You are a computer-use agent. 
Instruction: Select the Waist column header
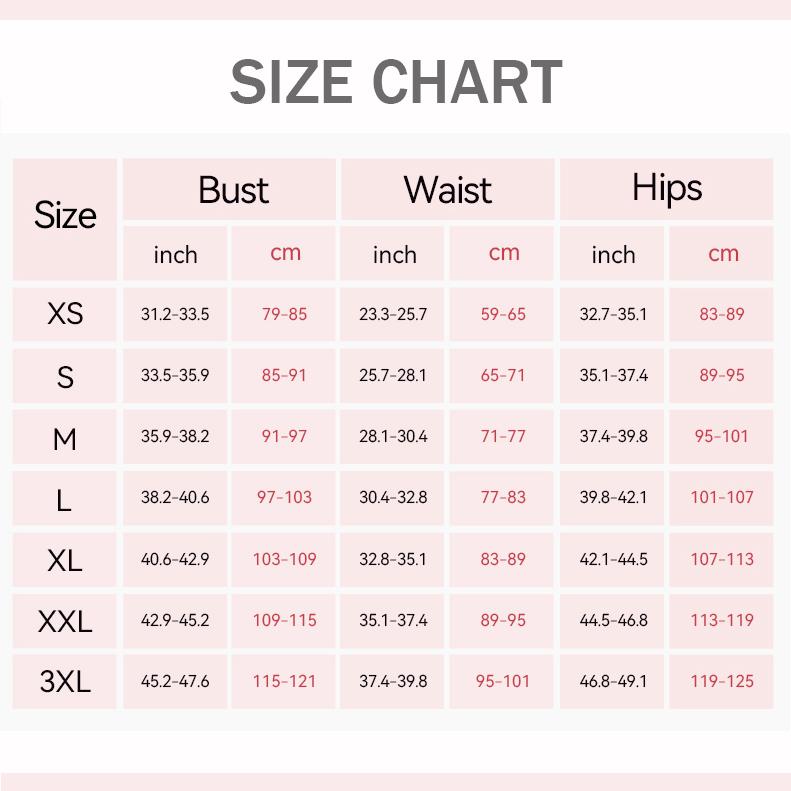point(448,189)
